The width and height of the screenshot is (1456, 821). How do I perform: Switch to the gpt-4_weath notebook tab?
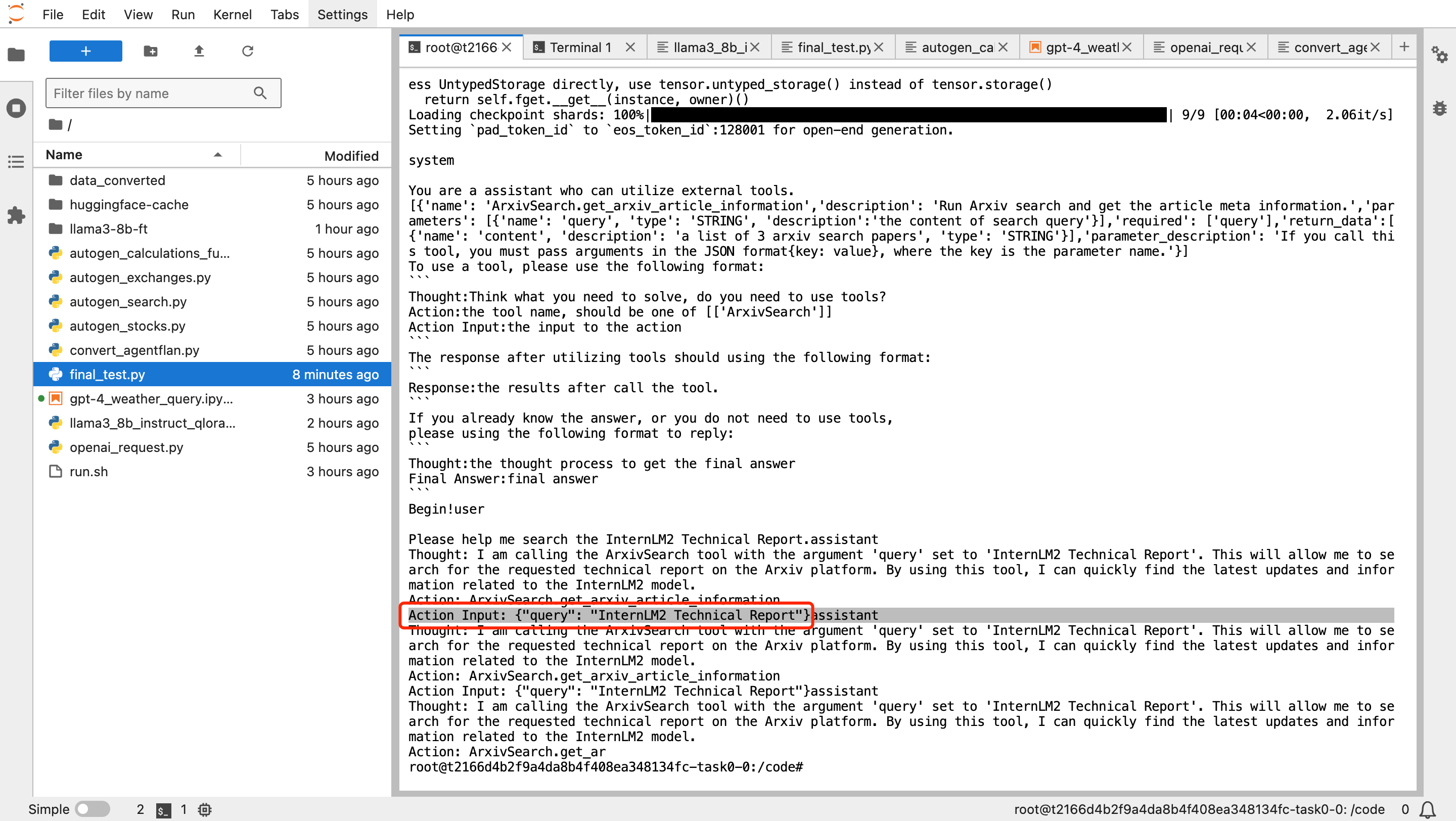1081,48
